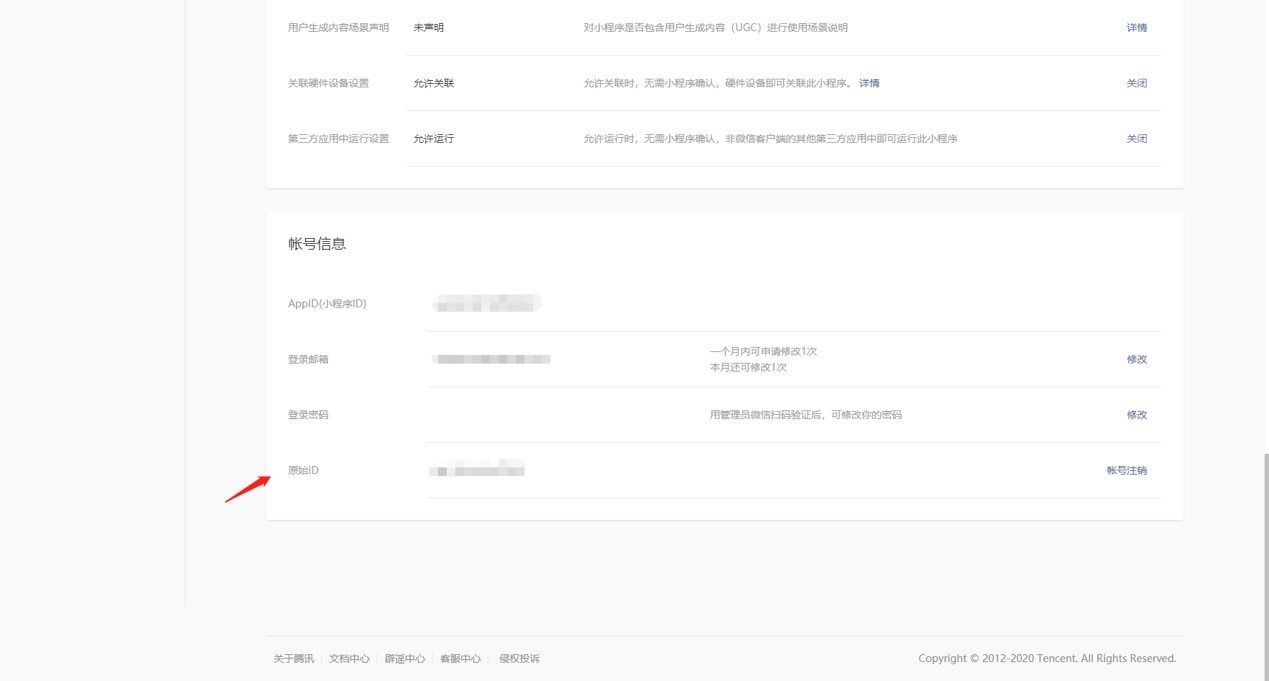
Task: Open inline 详情 link in hardware association description
Action: (x=869, y=83)
